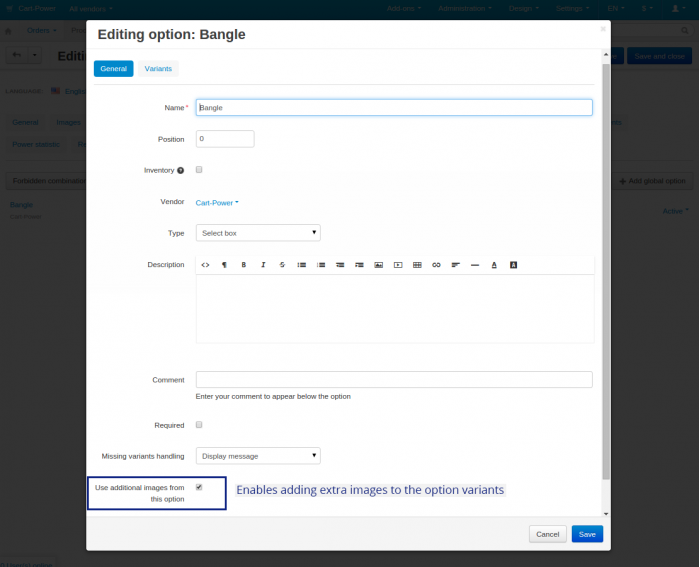The image size is (700, 567).
Task: Uncheck Use additional images from this option
Action: (x=199, y=487)
